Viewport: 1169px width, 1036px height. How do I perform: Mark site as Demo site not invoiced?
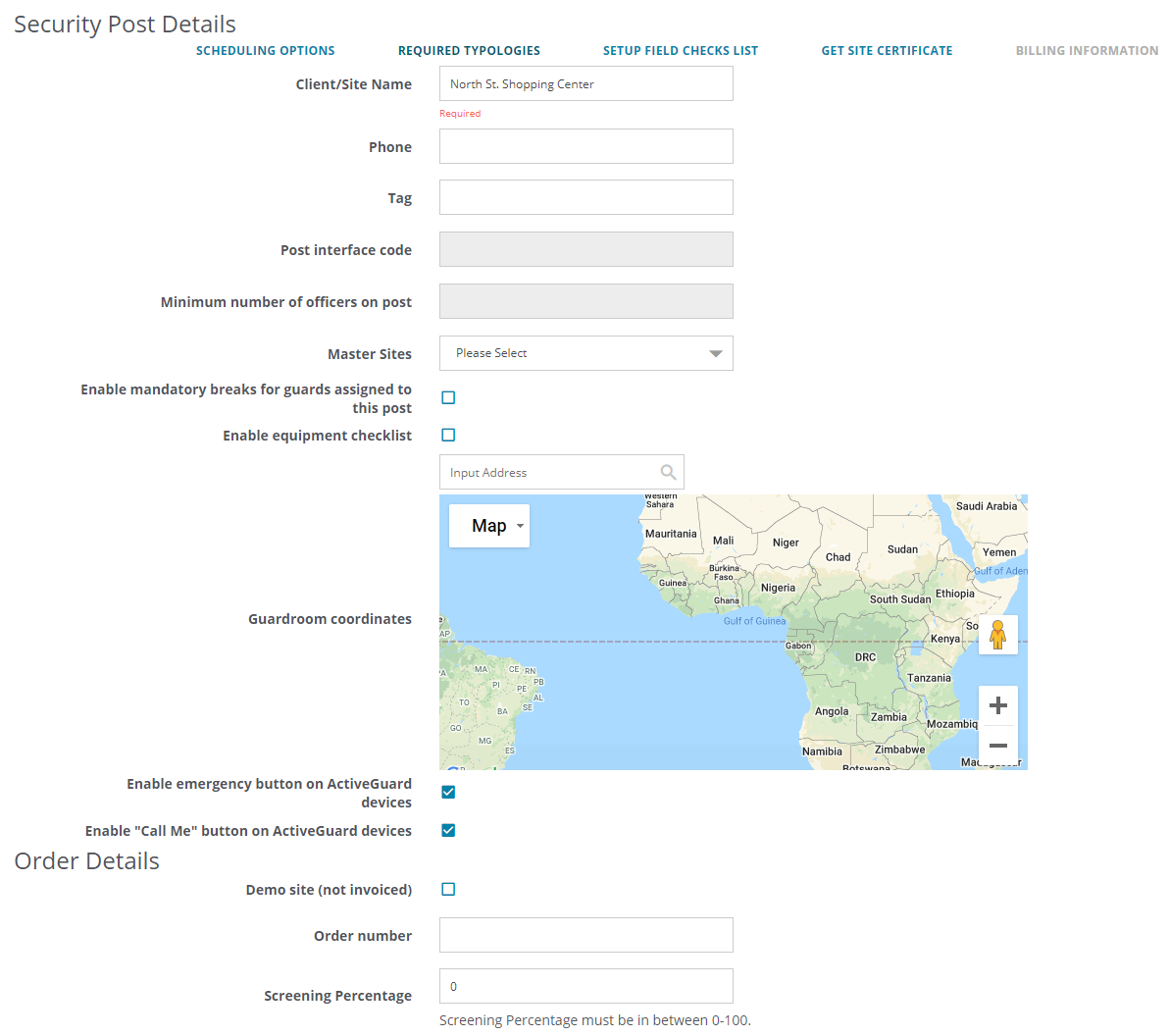click(448, 889)
